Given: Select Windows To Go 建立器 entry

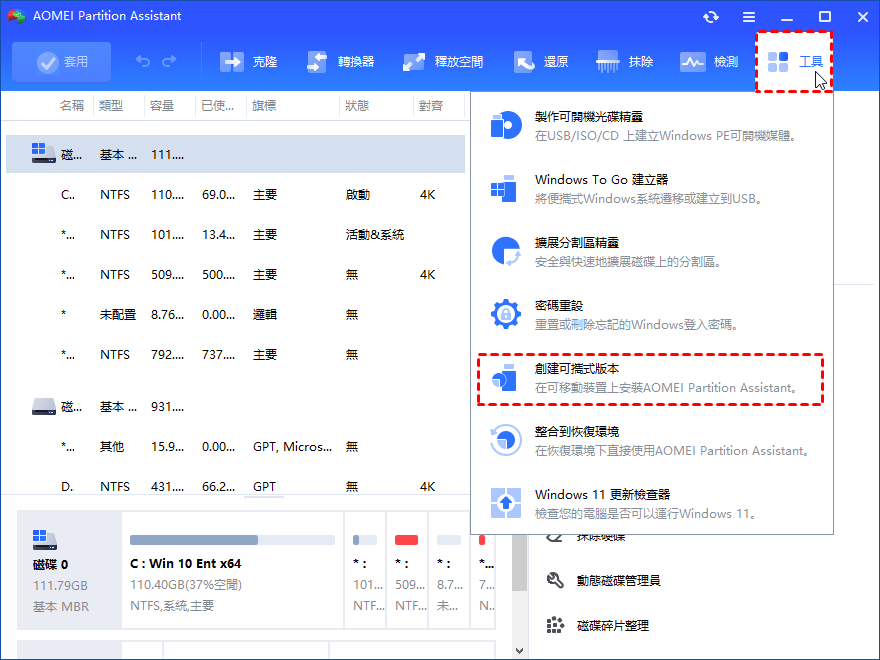Looking at the screenshot, I should [652, 189].
